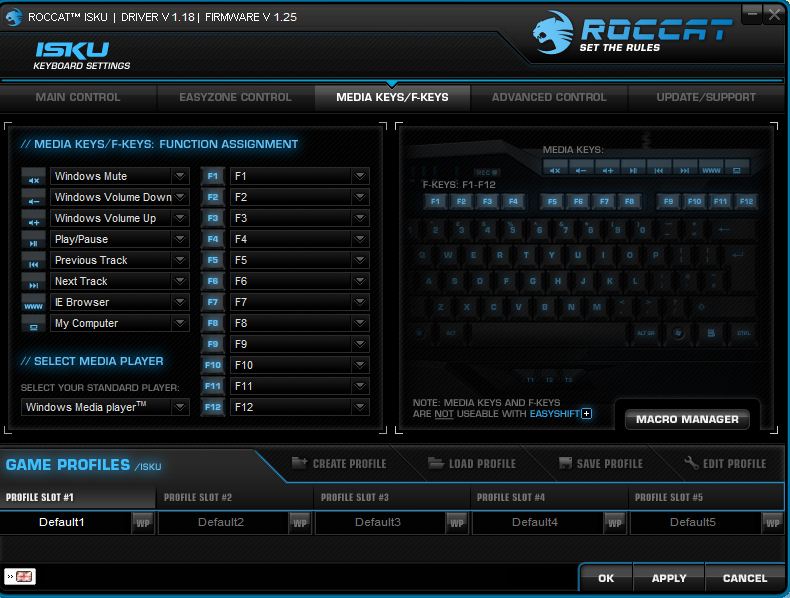Toggle the WP button for Default3 profile
Viewport: 790px width, 598px height.
(x=457, y=523)
